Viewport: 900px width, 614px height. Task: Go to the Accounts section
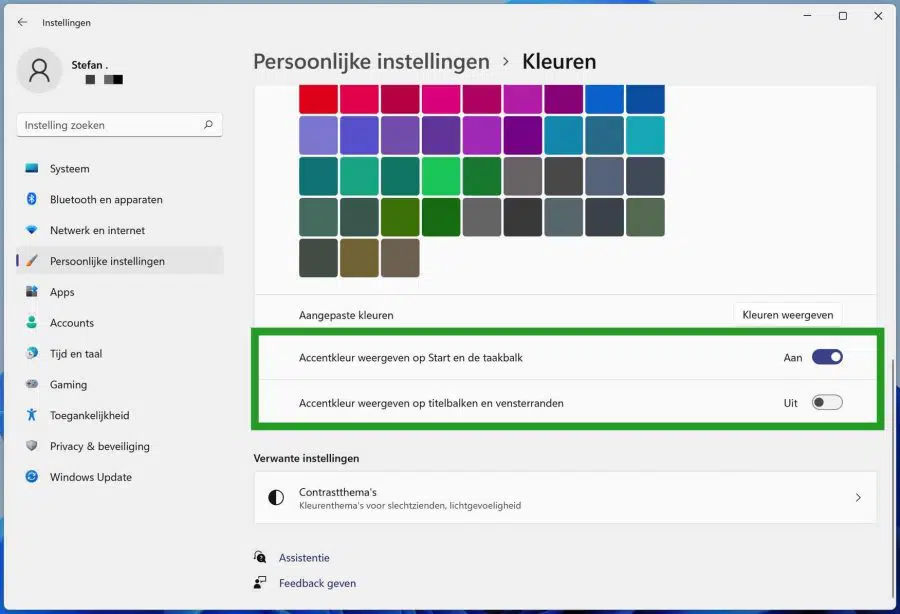coord(119,322)
